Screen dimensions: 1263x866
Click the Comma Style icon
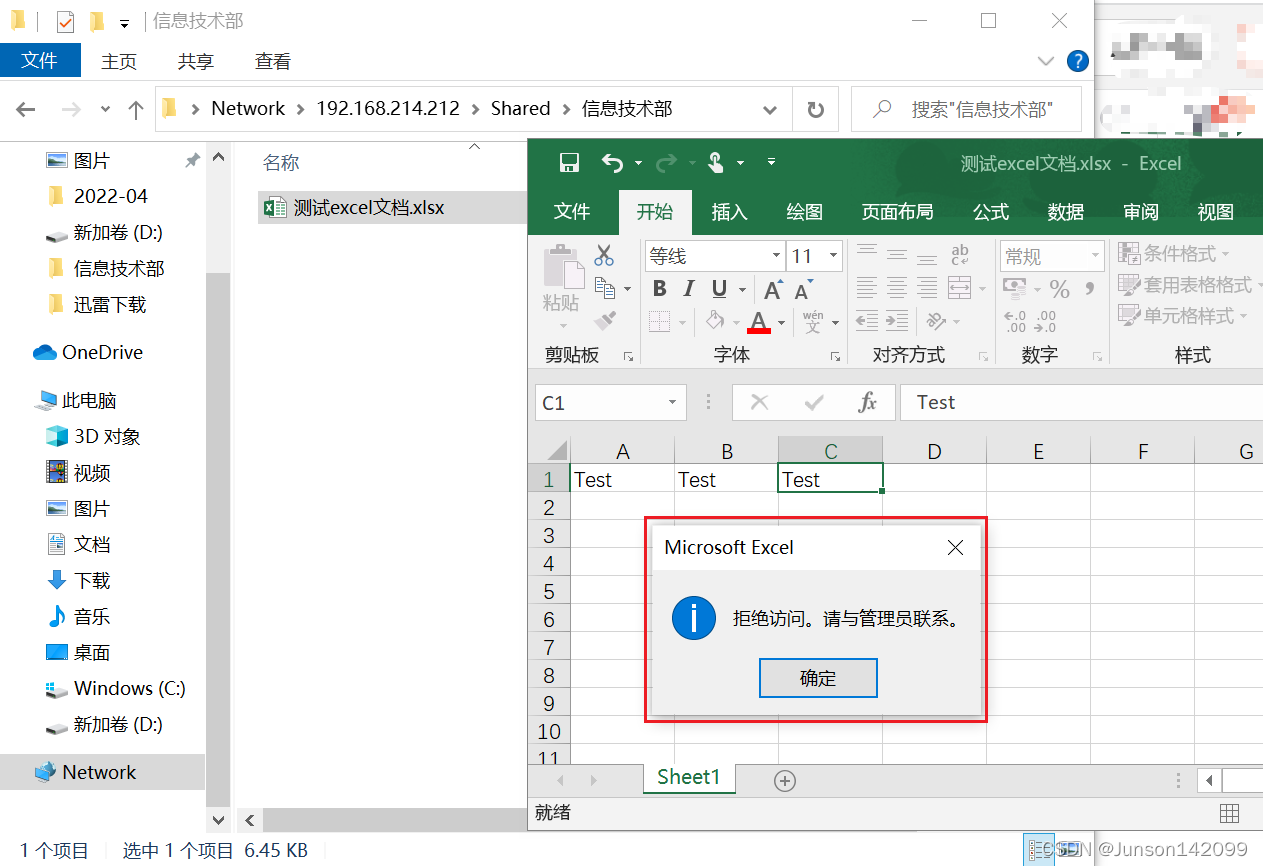(1090, 288)
